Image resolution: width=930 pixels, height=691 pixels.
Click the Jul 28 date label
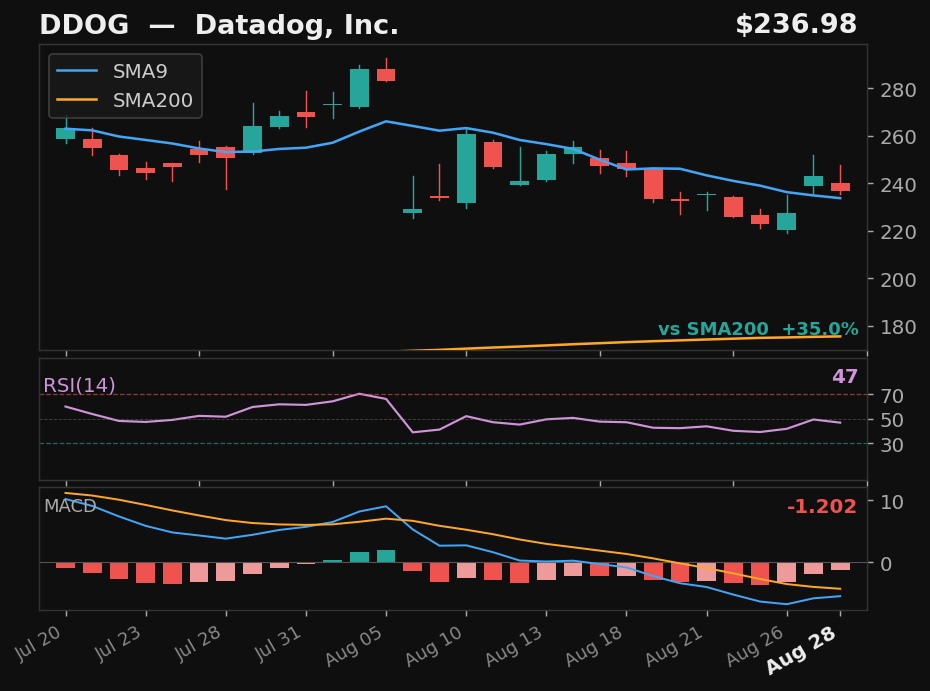coord(199,643)
